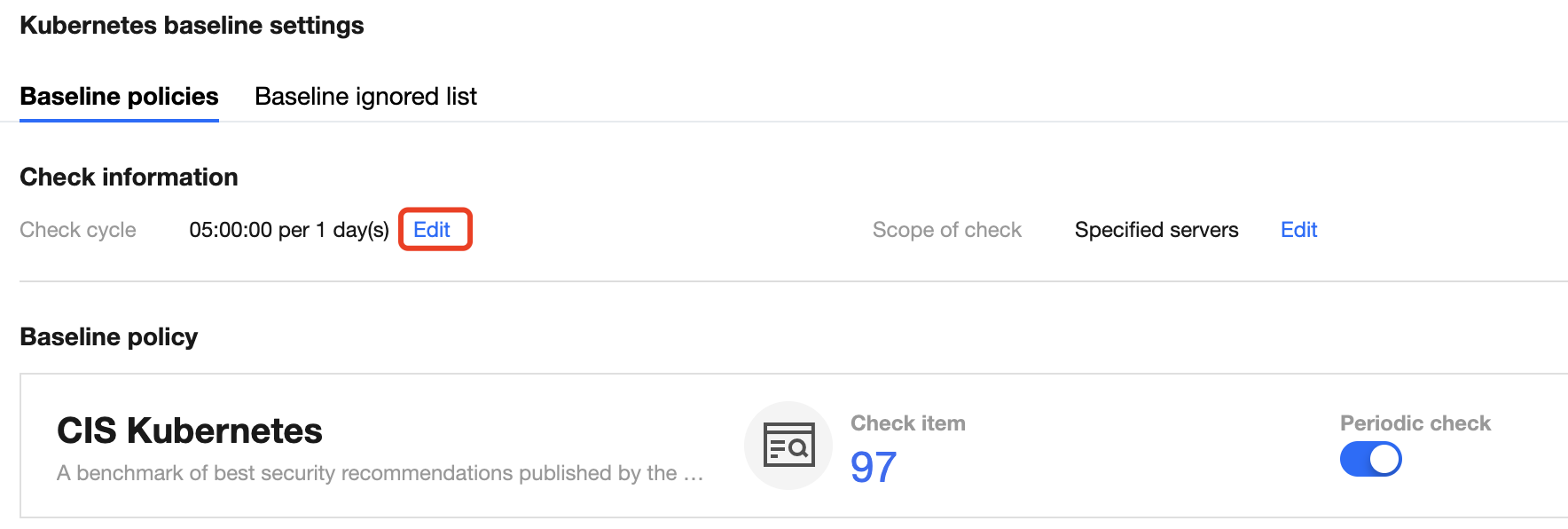This screenshot has width=1568, height=529.
Task: Select the Specified servers value text
Action: click(x=1156, y=230)
